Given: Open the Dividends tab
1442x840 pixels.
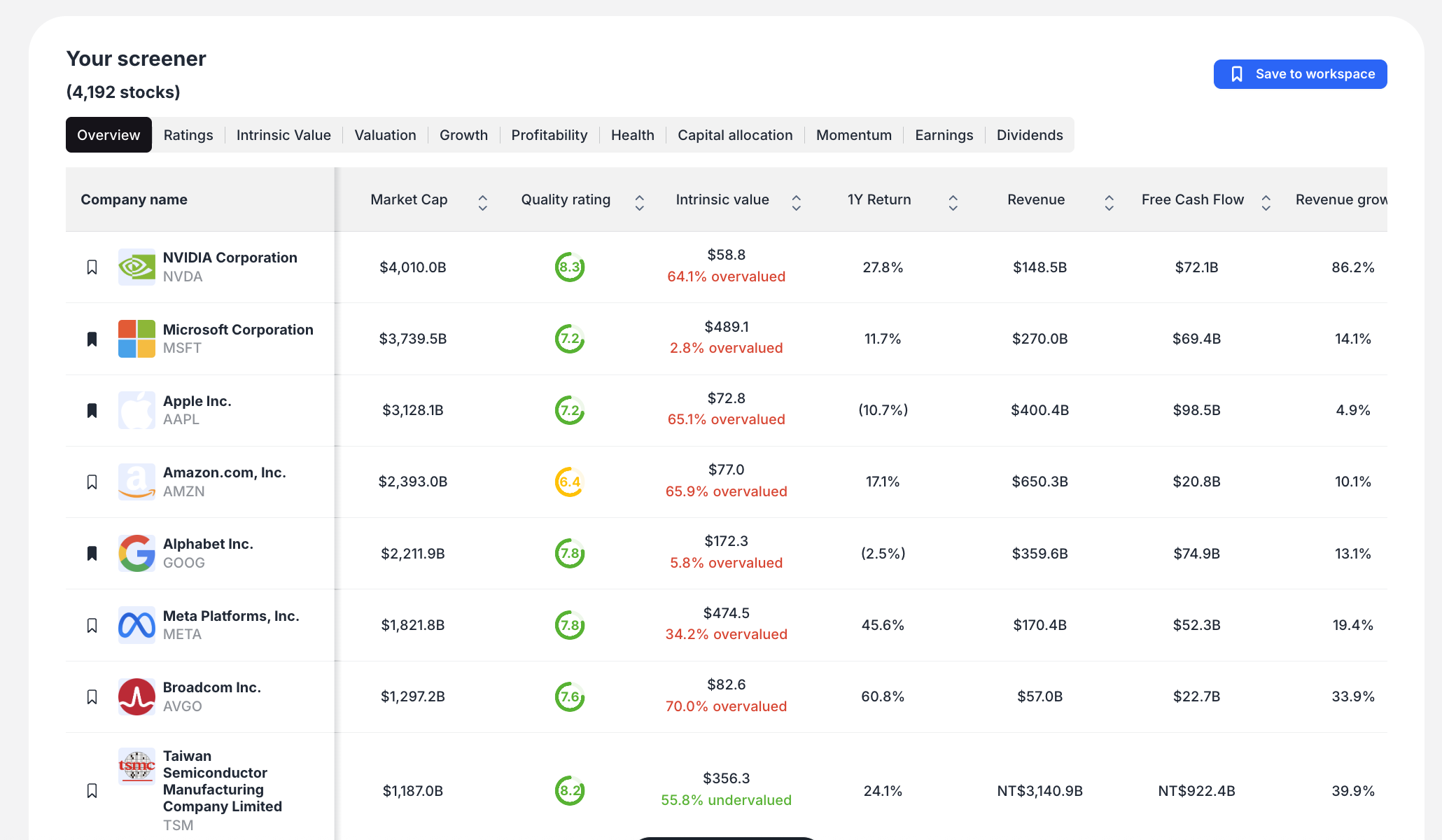Looking at the screenshot, I should (1029, 135).
